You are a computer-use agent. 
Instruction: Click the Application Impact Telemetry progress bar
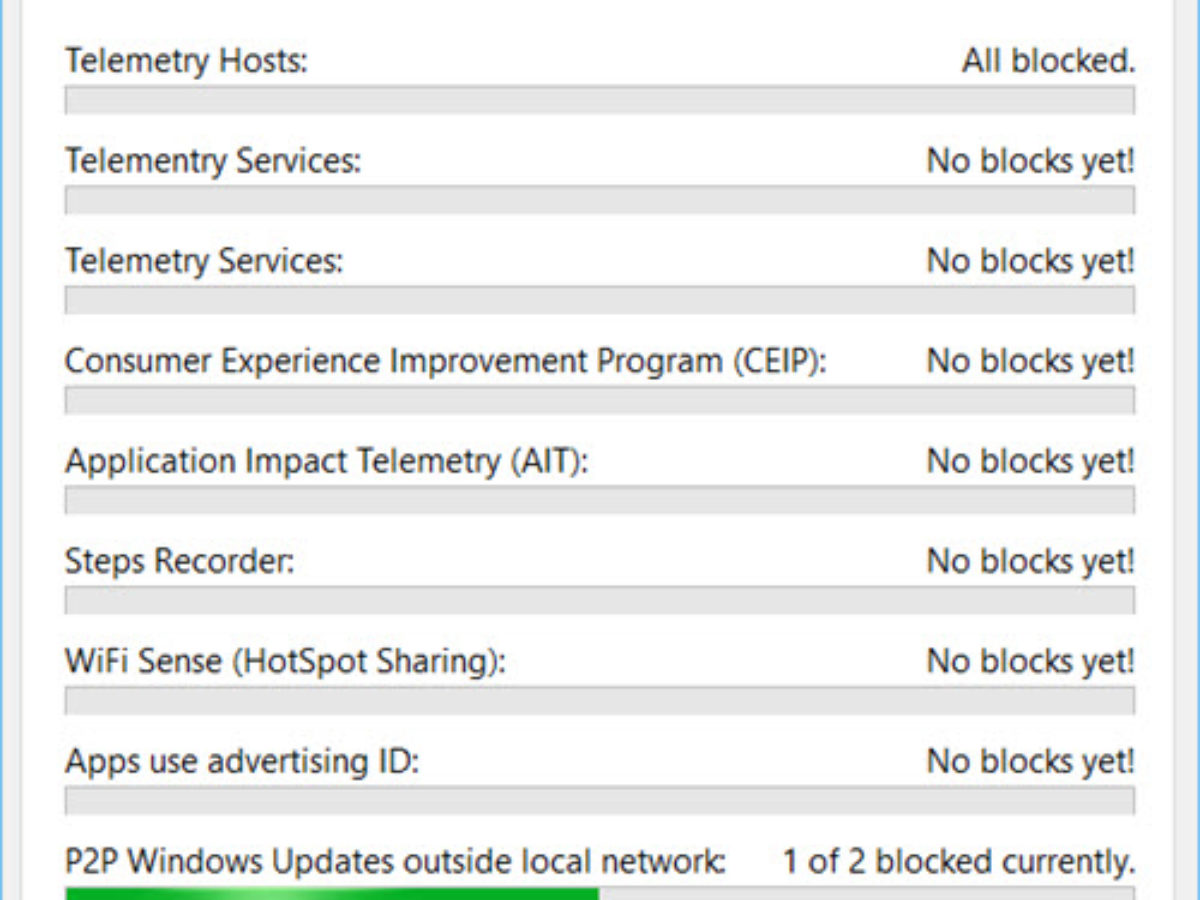599,500
